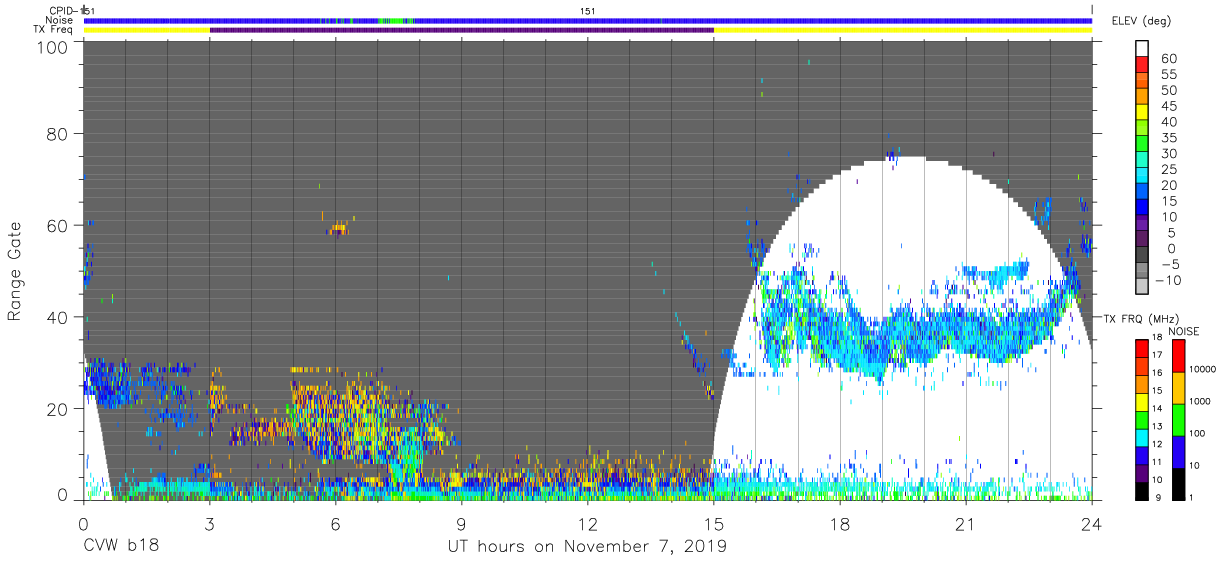Click the 80 label on Range Gate axis
The width and height of the screenshot is (1228, 567).
coord(57,134)
